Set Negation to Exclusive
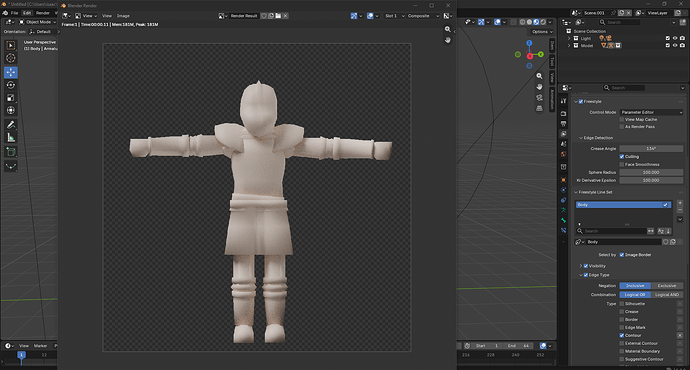Screen dimensions: 690x370 click(667, 286)
